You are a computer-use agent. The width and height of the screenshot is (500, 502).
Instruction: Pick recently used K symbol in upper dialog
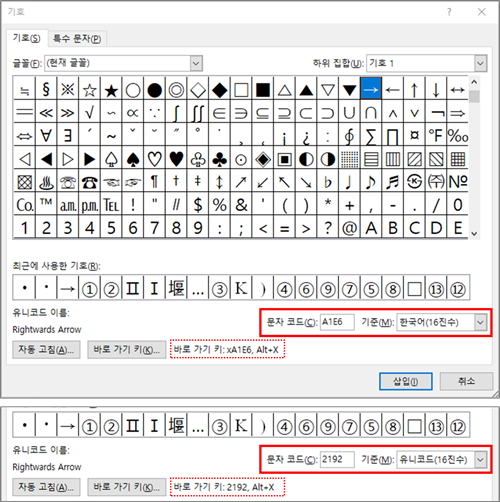coord(241,288)
